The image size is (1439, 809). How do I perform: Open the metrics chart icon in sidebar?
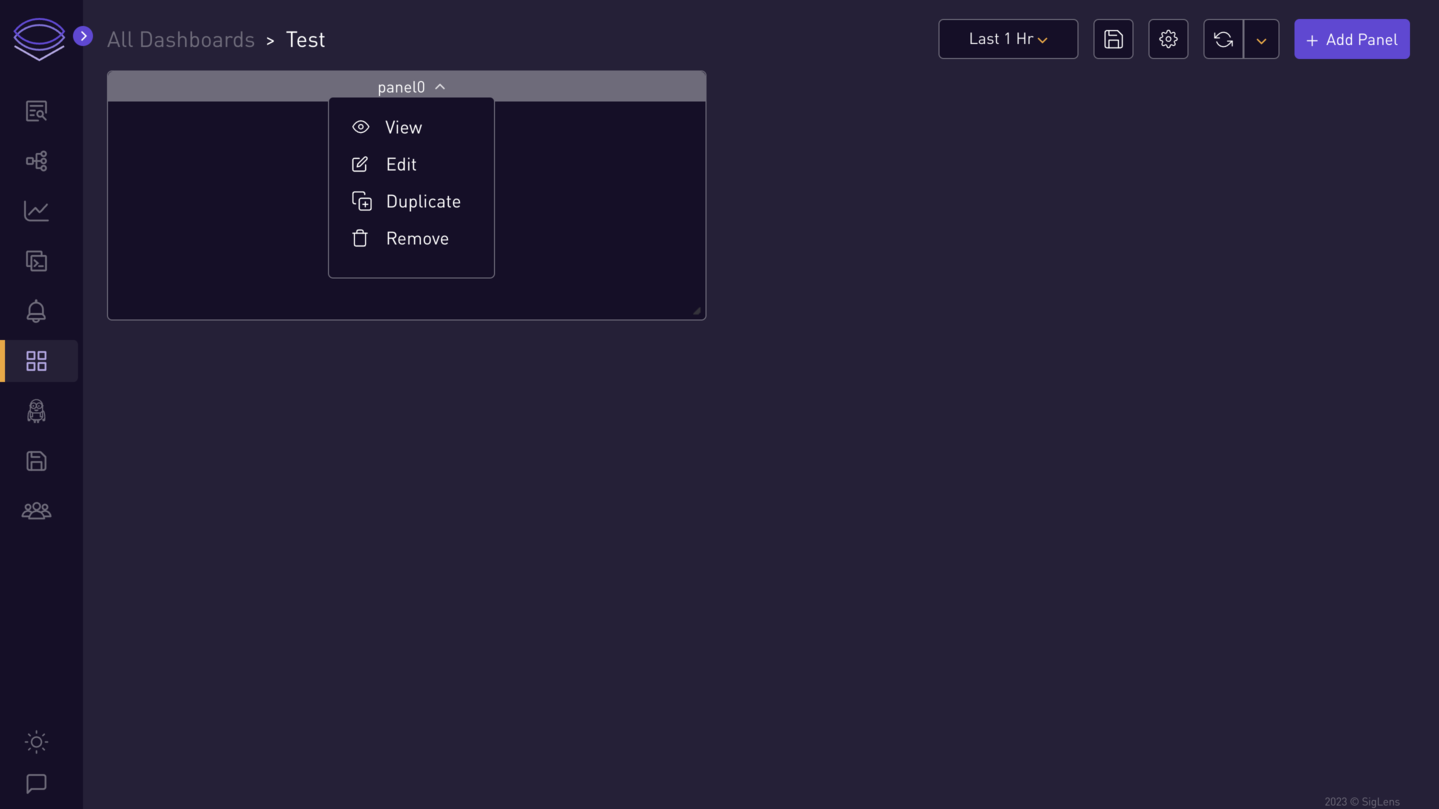click(x=36, y=211)
